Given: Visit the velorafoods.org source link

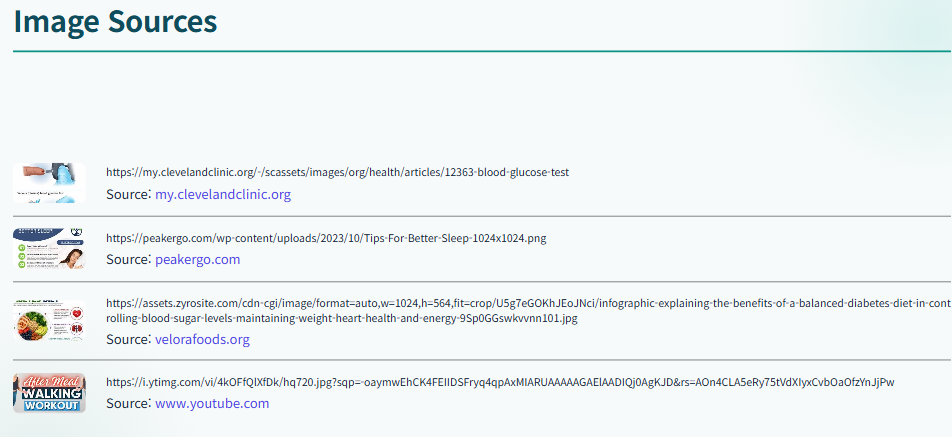Looking at the screenshot, I should (x=202, y=339).
